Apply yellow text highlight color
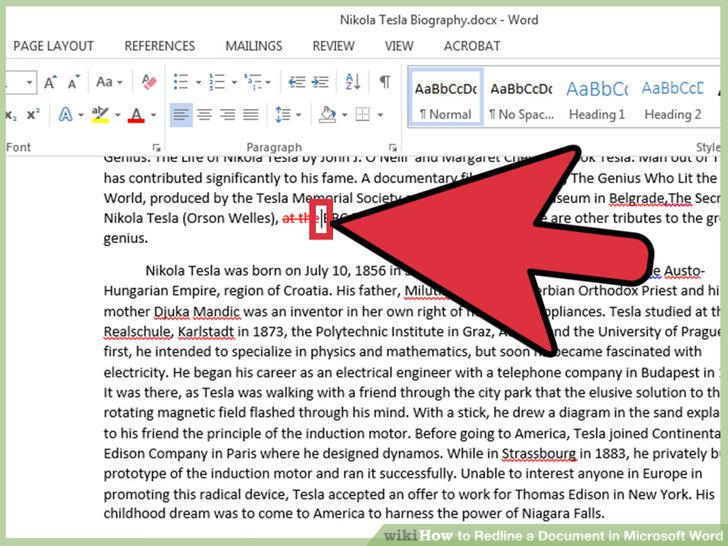This screenshot has height=546, width=728. pyautogui.click(x=100, y=115)
